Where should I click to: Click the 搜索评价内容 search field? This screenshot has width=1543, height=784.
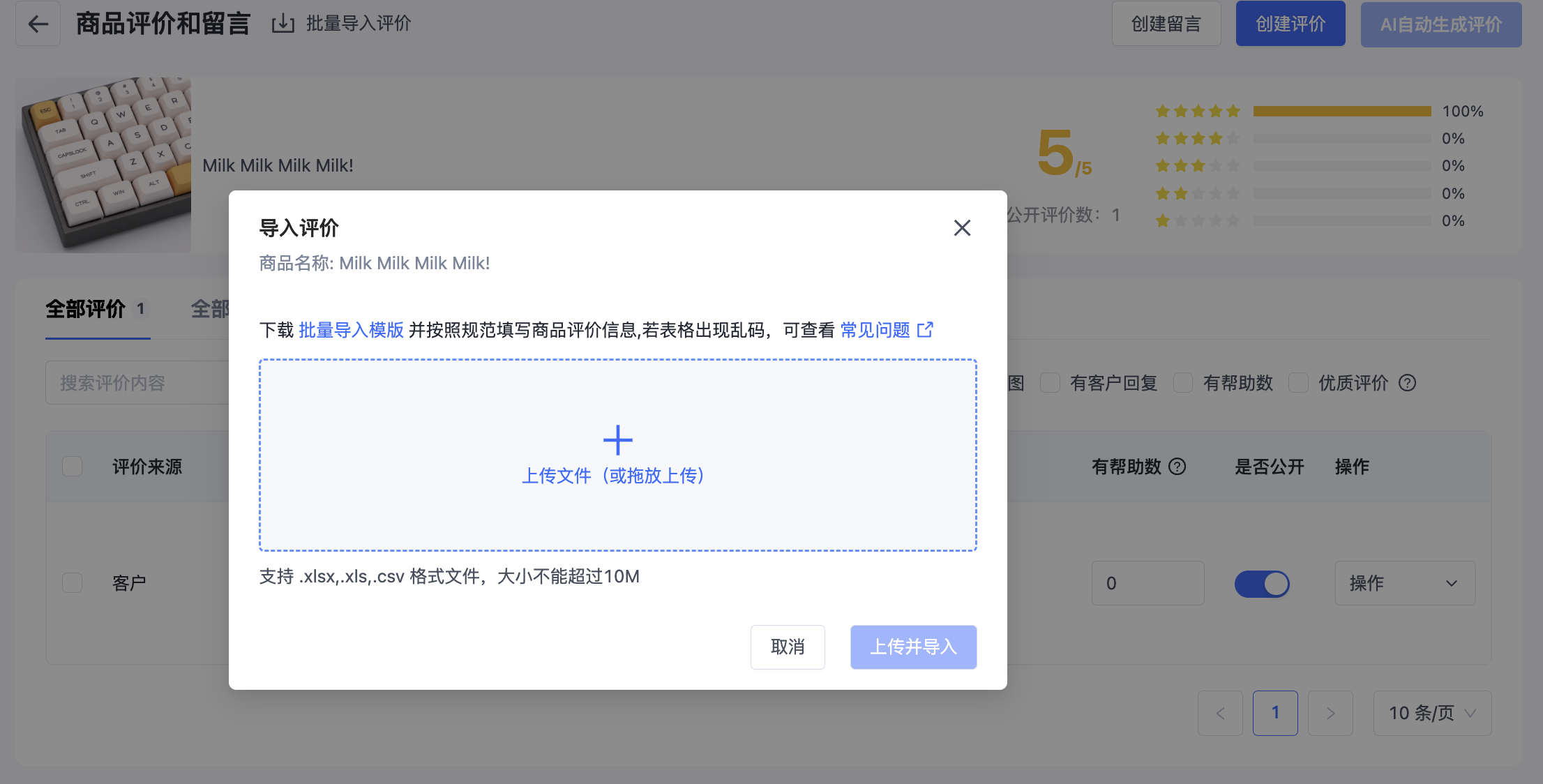click(137, 383)
